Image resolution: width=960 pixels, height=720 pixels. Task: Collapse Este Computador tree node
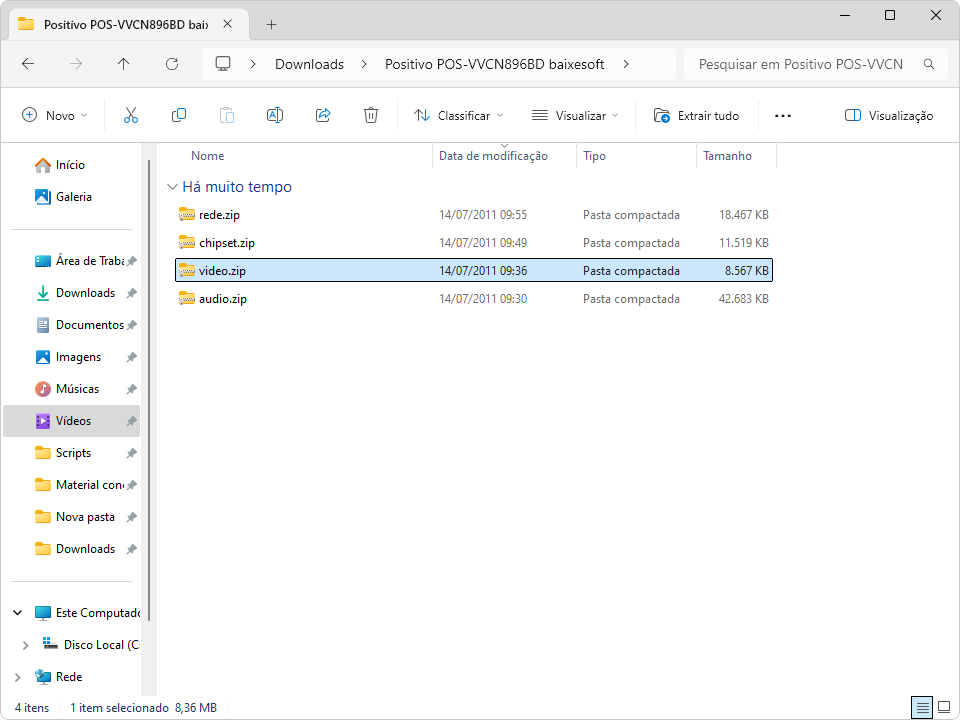[x=18, y=613]
